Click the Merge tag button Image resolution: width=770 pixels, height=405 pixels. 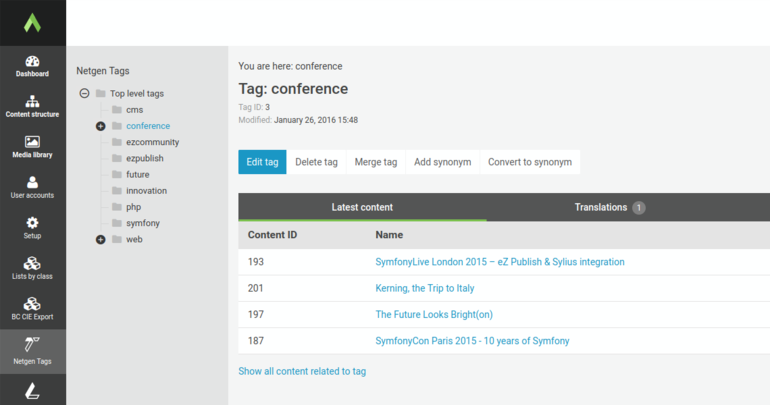[376, 162]
